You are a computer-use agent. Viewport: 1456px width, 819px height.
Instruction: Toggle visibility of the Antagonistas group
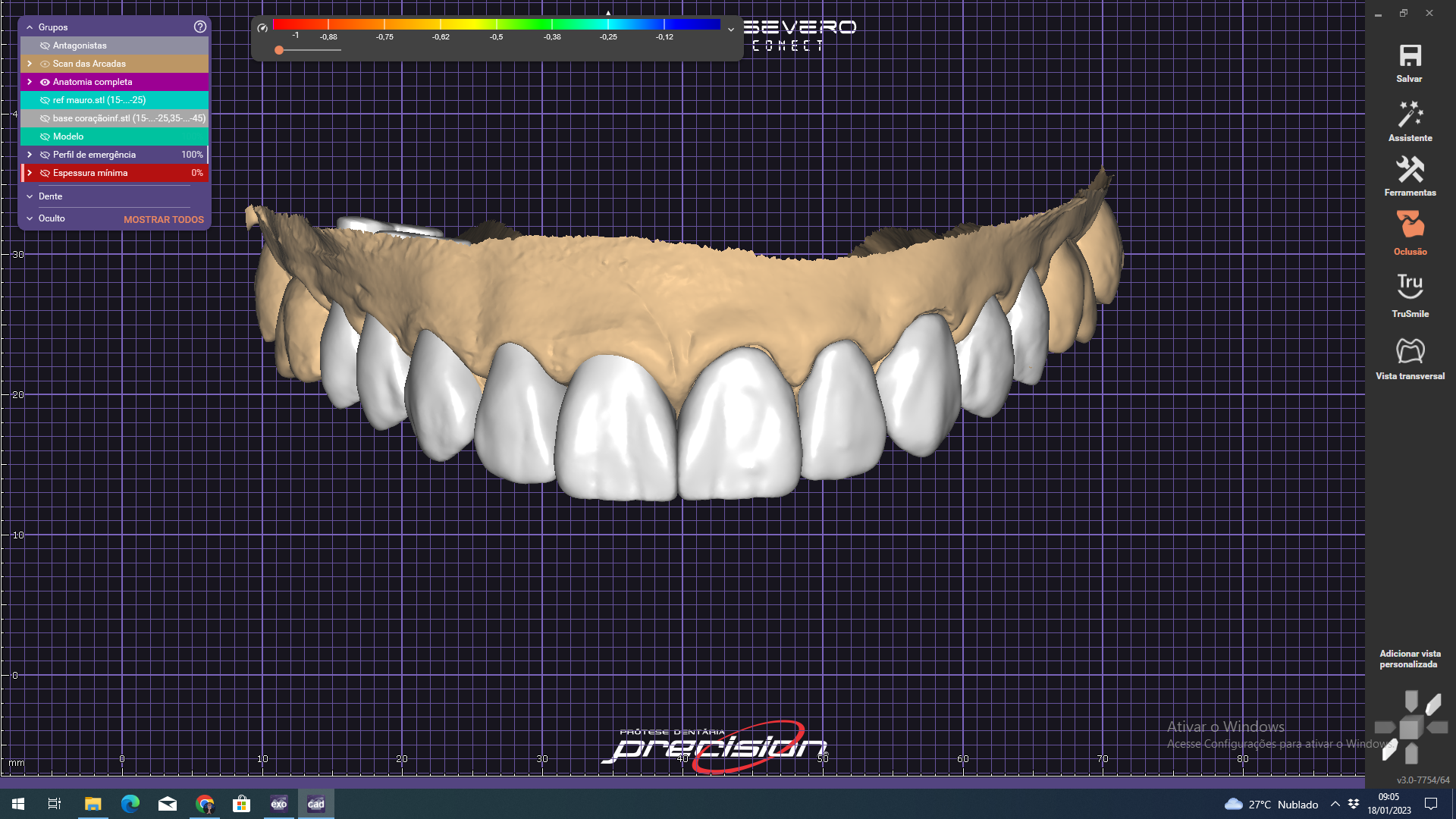coord(45,45)
